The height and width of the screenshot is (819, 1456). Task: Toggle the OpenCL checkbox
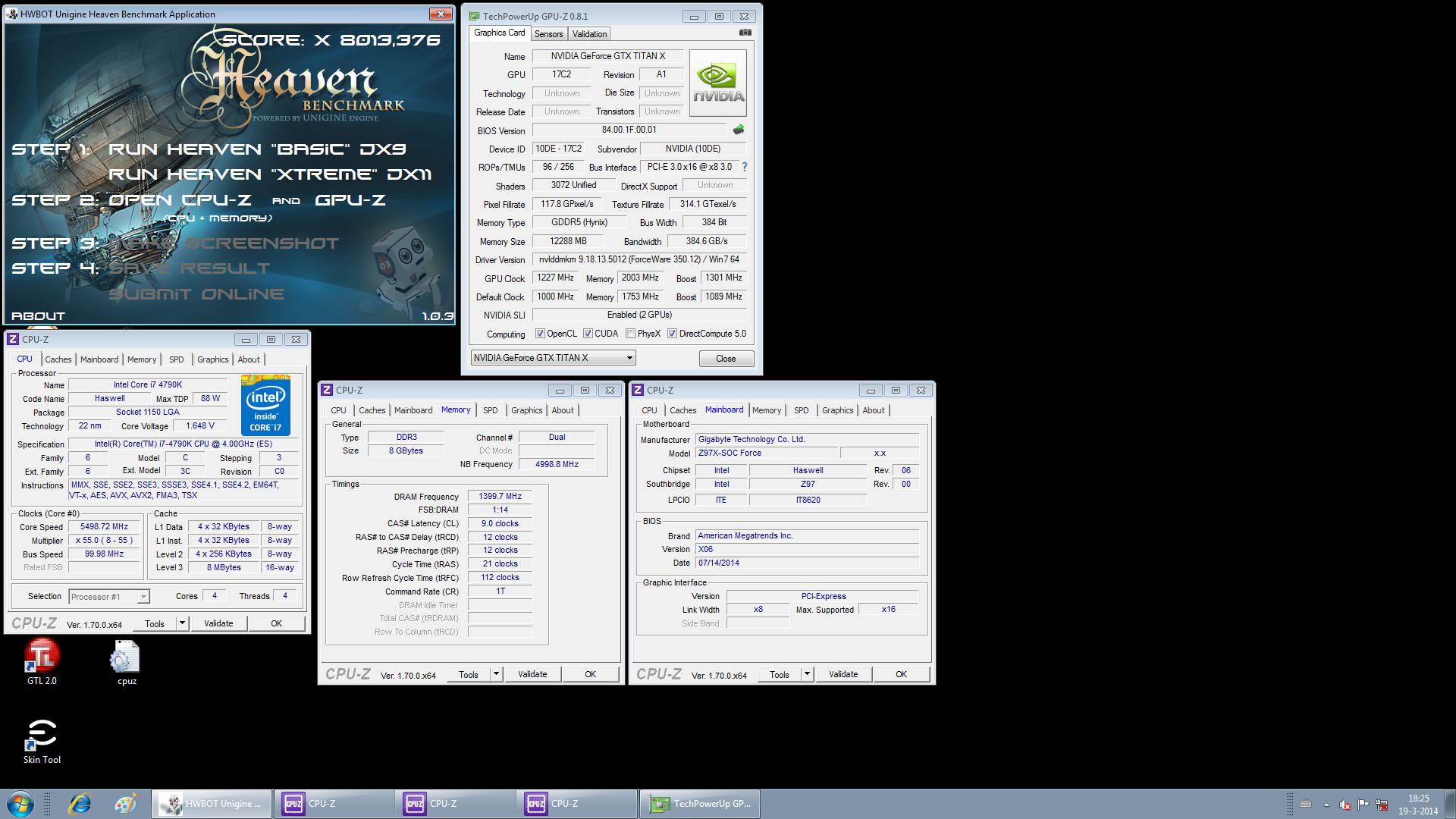(540, 334)
